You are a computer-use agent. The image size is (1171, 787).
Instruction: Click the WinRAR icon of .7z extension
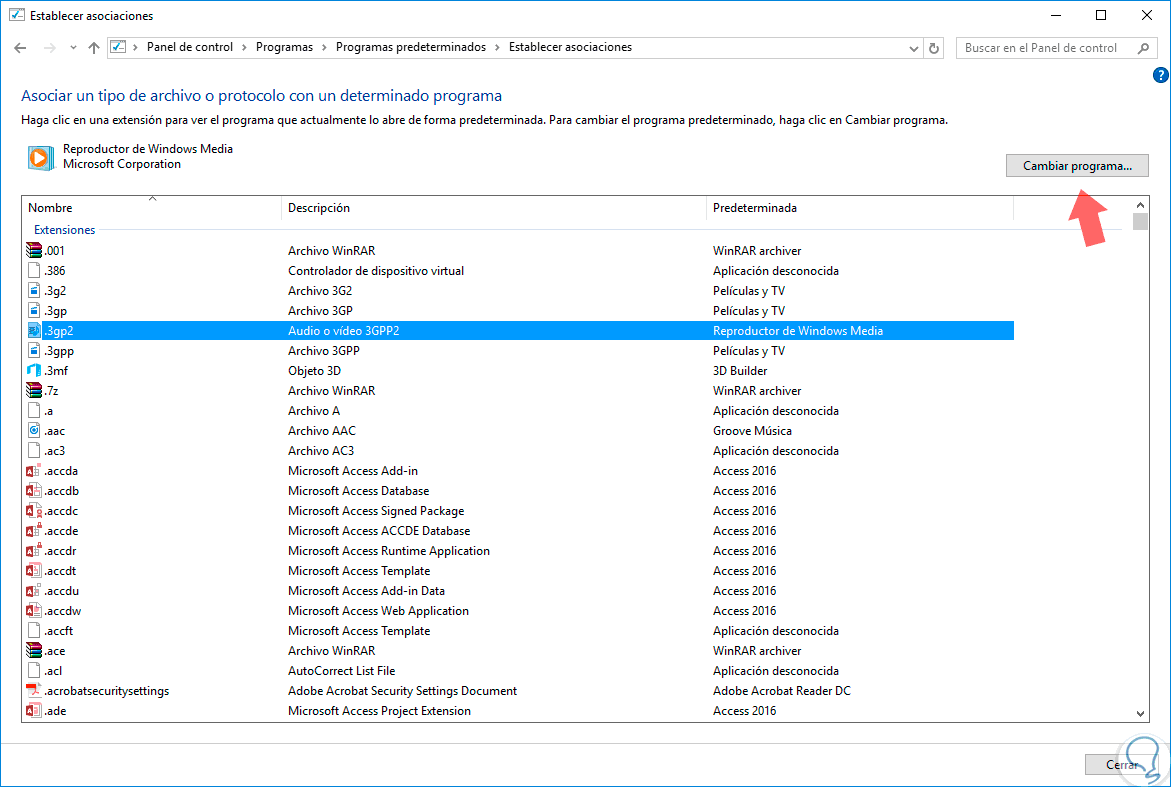34,391
